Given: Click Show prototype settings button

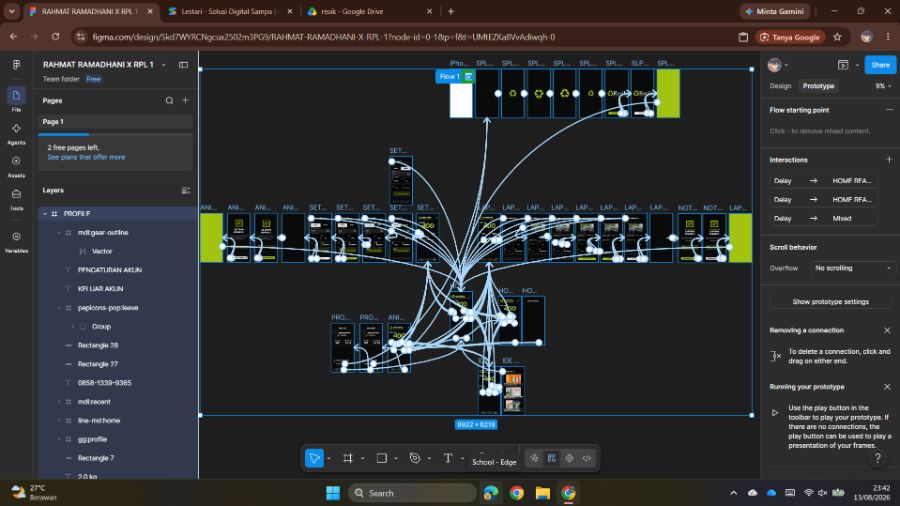Looking at the screenshot, I should pos(830,301).
